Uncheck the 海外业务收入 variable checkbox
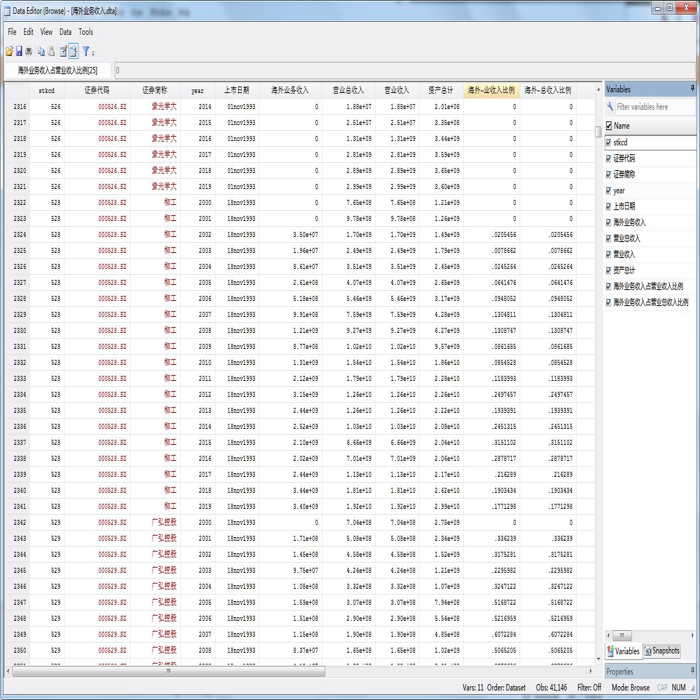The height and width of the screenshot is (700, 700). (608, 222)
